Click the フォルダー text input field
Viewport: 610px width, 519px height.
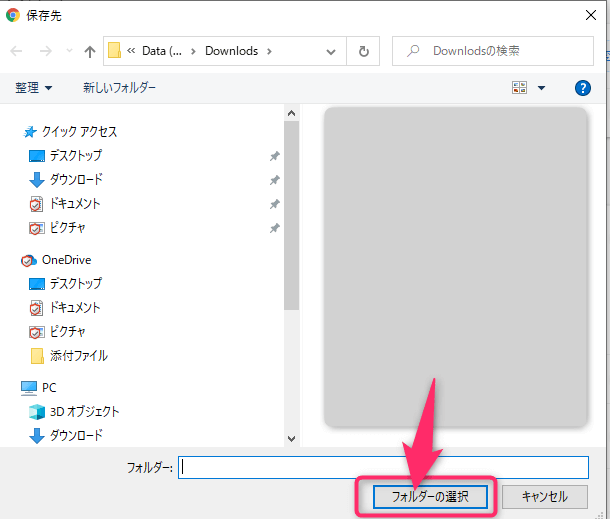[x=383, y=467]
